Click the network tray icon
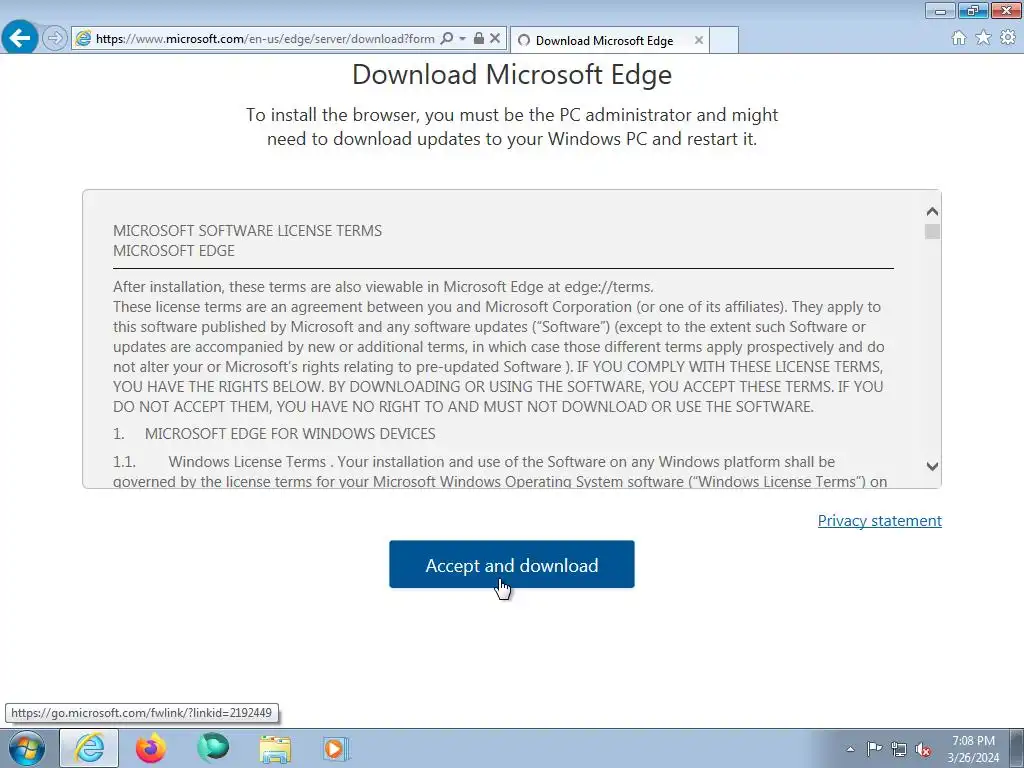 (x=899, y=749)
